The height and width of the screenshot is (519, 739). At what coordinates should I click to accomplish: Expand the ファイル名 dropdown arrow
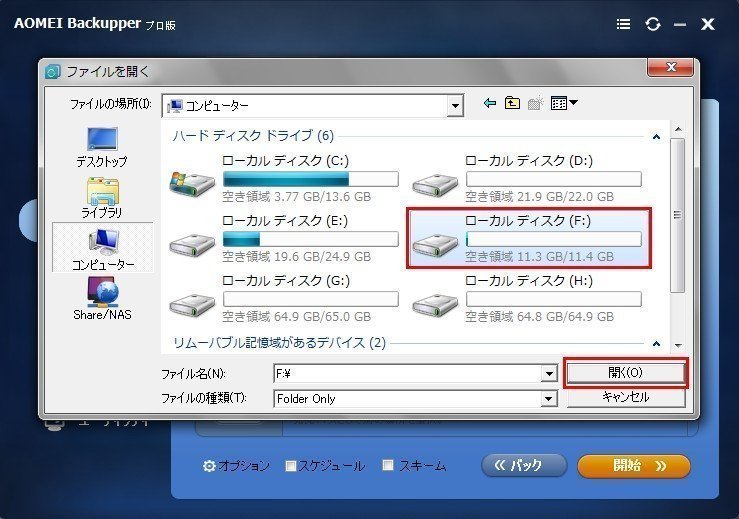(x=549, y=374)
